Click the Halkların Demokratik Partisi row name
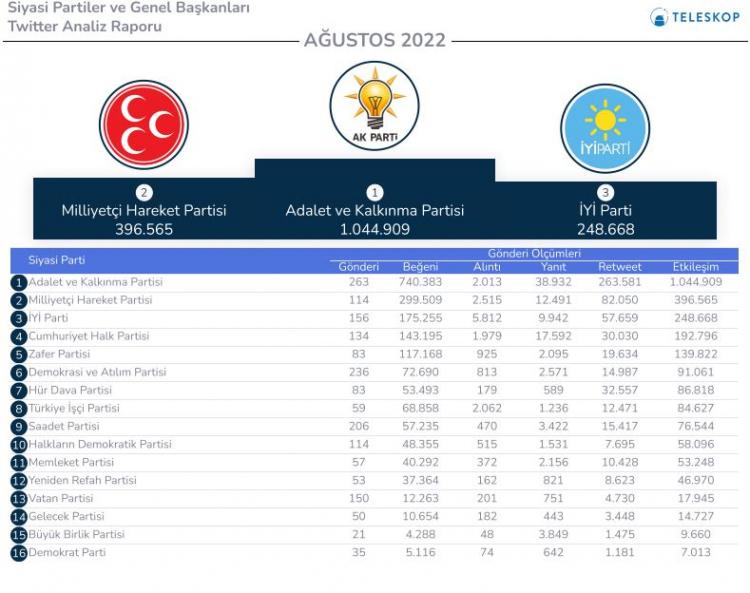Image resolution: width=750 pixels, height=593 pixels. point(99,444)
